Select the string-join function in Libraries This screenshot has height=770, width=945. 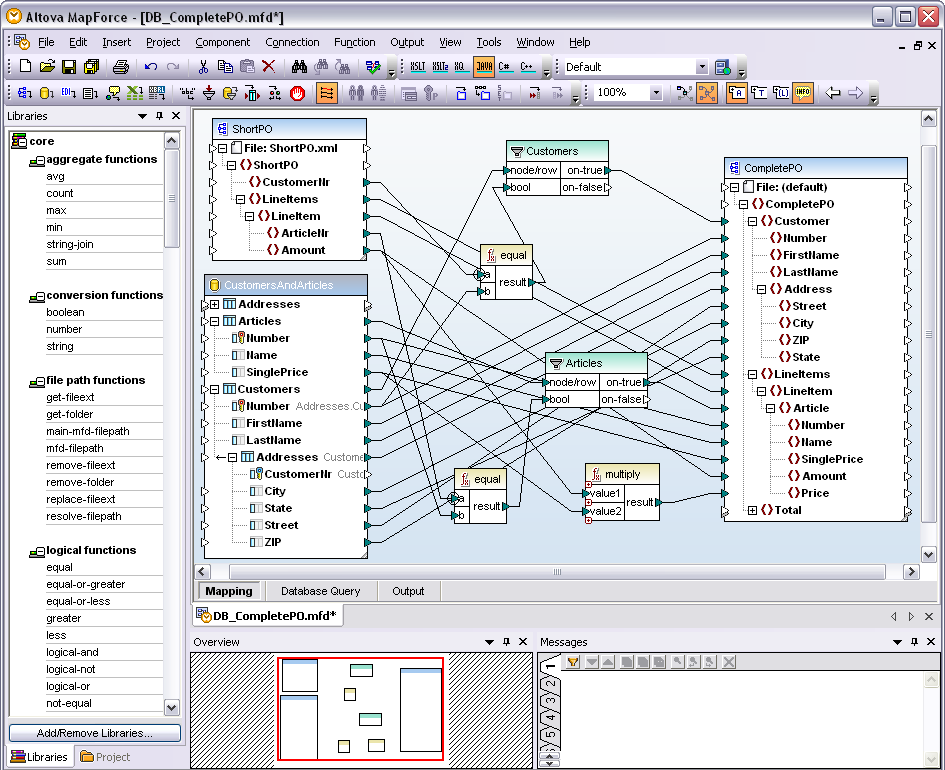(x=70, y=244)
